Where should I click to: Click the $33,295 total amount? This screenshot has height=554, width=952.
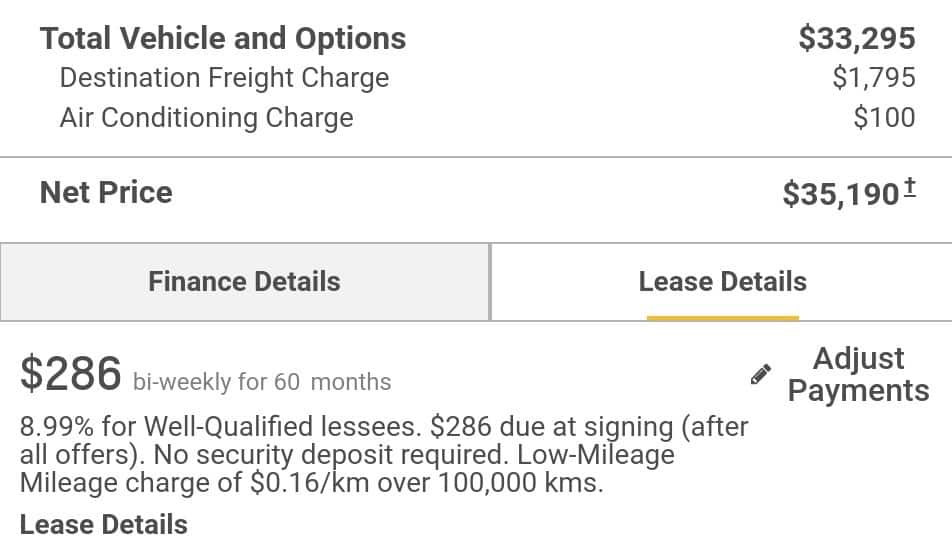(856, 39)
